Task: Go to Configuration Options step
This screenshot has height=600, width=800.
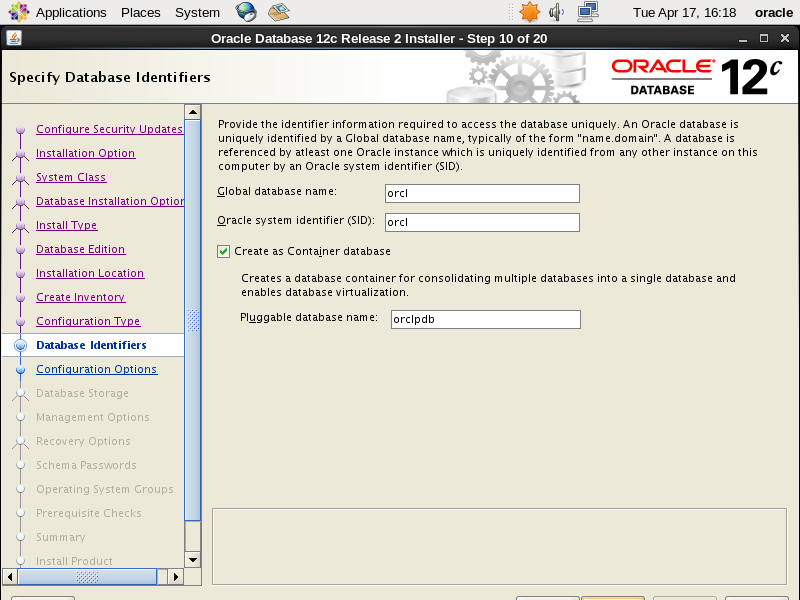Action: (x=97, y=369)
